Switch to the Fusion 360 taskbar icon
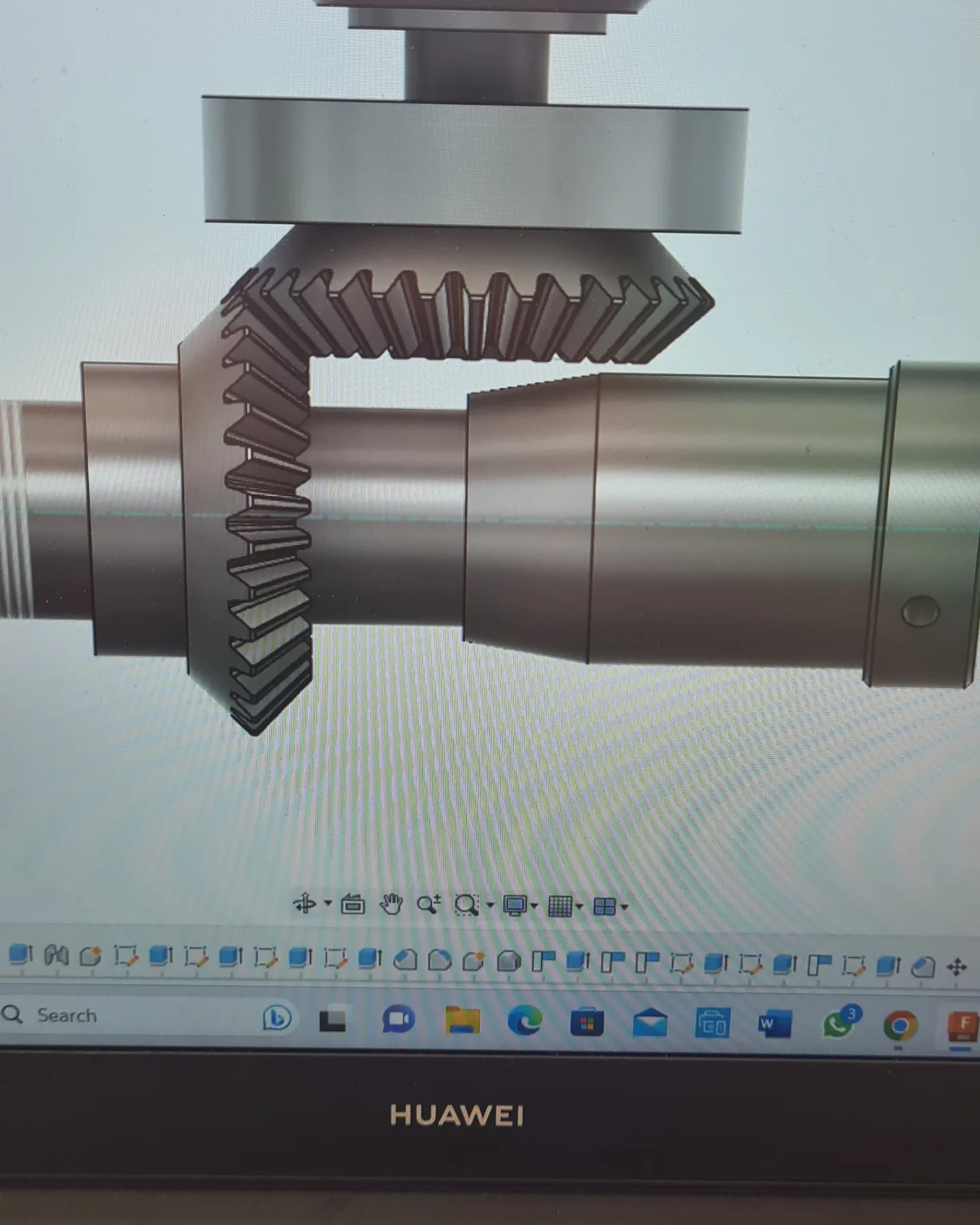Viewport: 980px width, 1225px height. (x=963, y=1027)
